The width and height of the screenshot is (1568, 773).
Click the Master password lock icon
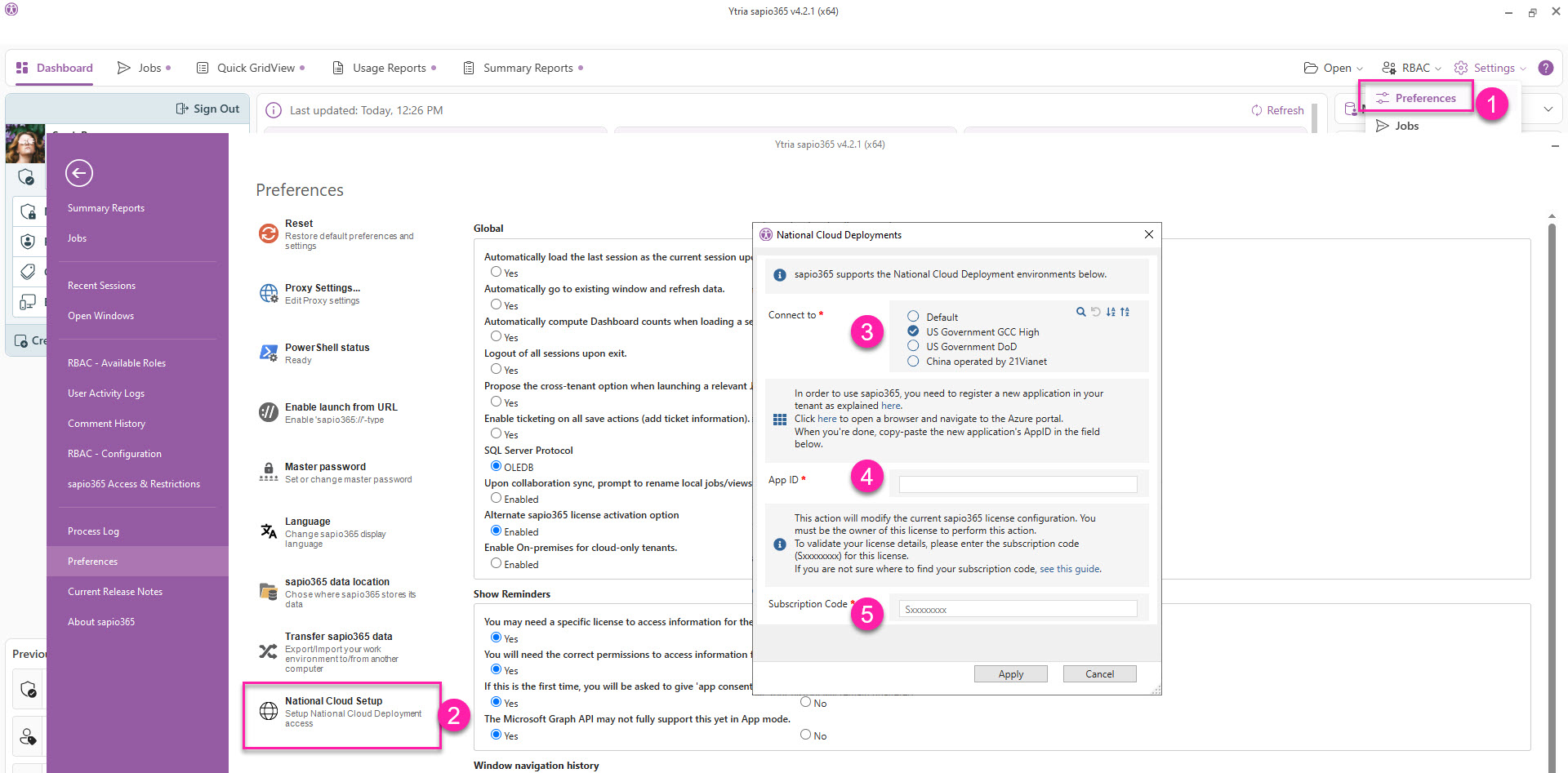[x=269, y=472]
